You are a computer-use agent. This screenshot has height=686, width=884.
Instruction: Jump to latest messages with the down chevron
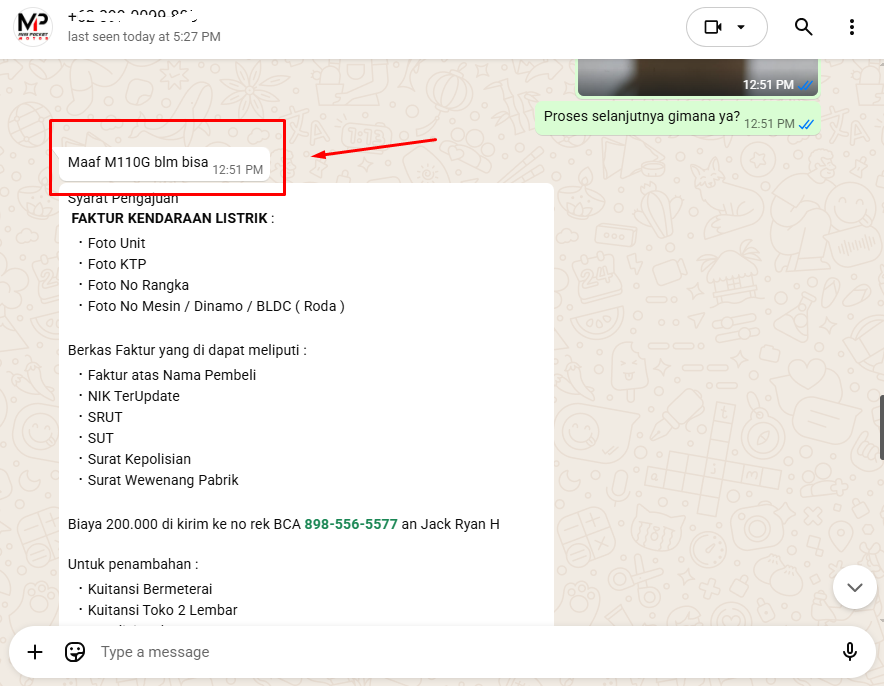(854, 587)
